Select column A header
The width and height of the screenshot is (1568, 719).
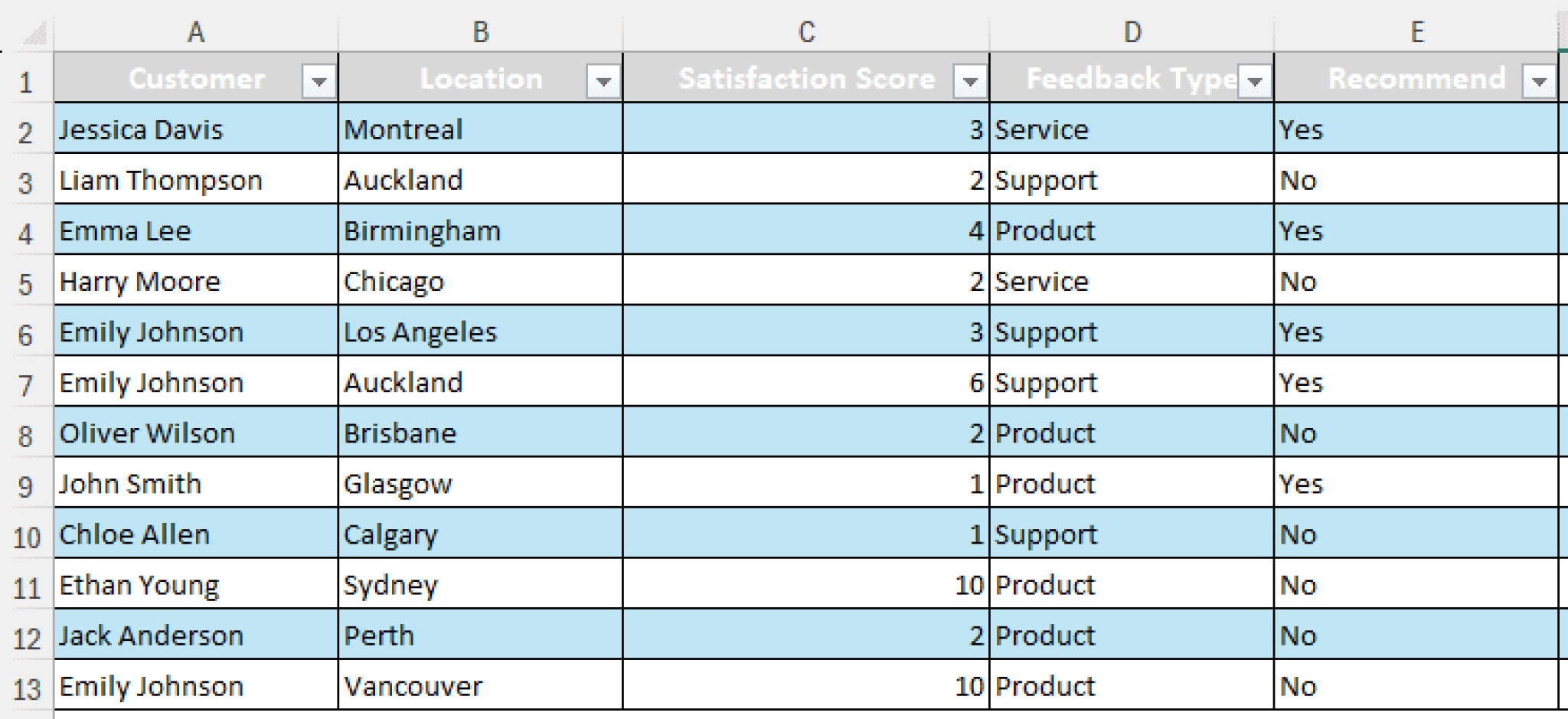pyautogui.click(x=196, y=32)
